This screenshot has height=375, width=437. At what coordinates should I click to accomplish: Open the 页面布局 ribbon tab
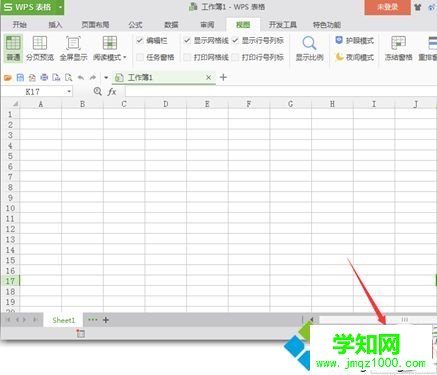tap(95, 25)
